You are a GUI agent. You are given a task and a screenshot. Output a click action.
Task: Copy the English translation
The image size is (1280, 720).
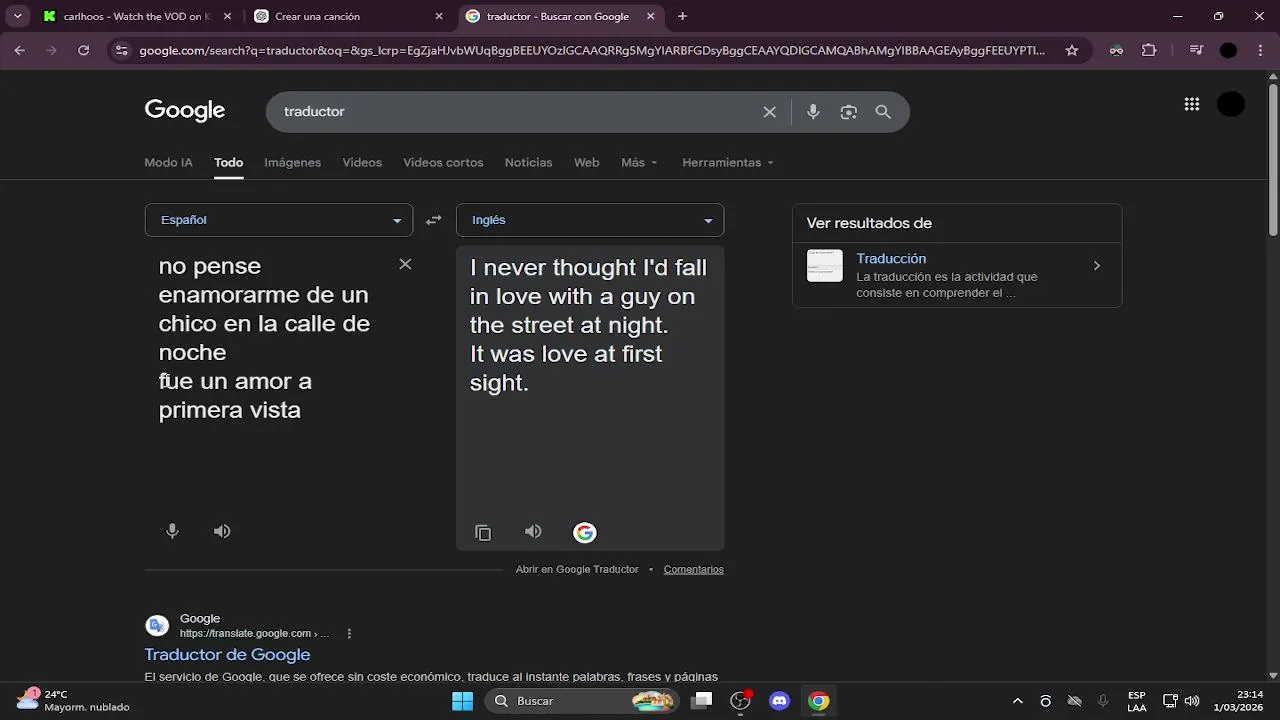(x=483, y=533)
